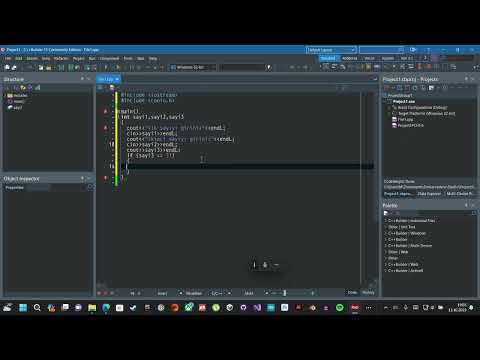Switch to the Code tab below editor
This screenshot has width=480, height=360.
tap(352, 293)
